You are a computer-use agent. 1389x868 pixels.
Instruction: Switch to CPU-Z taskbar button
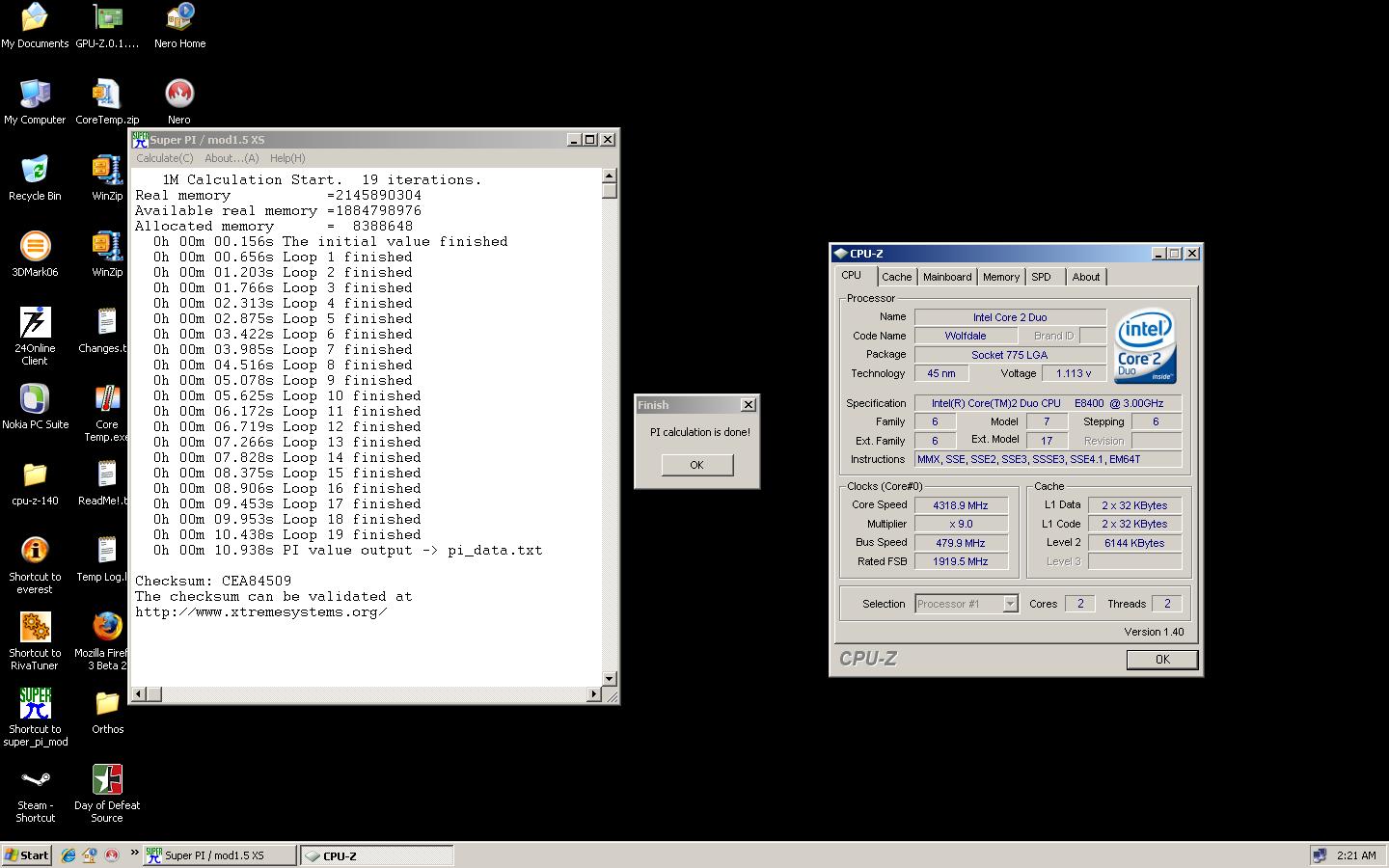point(377,855)
